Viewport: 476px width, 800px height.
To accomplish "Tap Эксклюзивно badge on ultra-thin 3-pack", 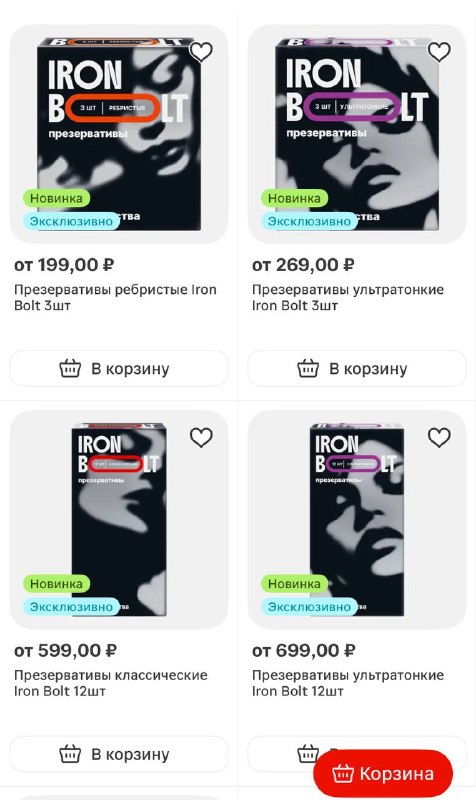I will pyautogui.click(x=309, y=221).
